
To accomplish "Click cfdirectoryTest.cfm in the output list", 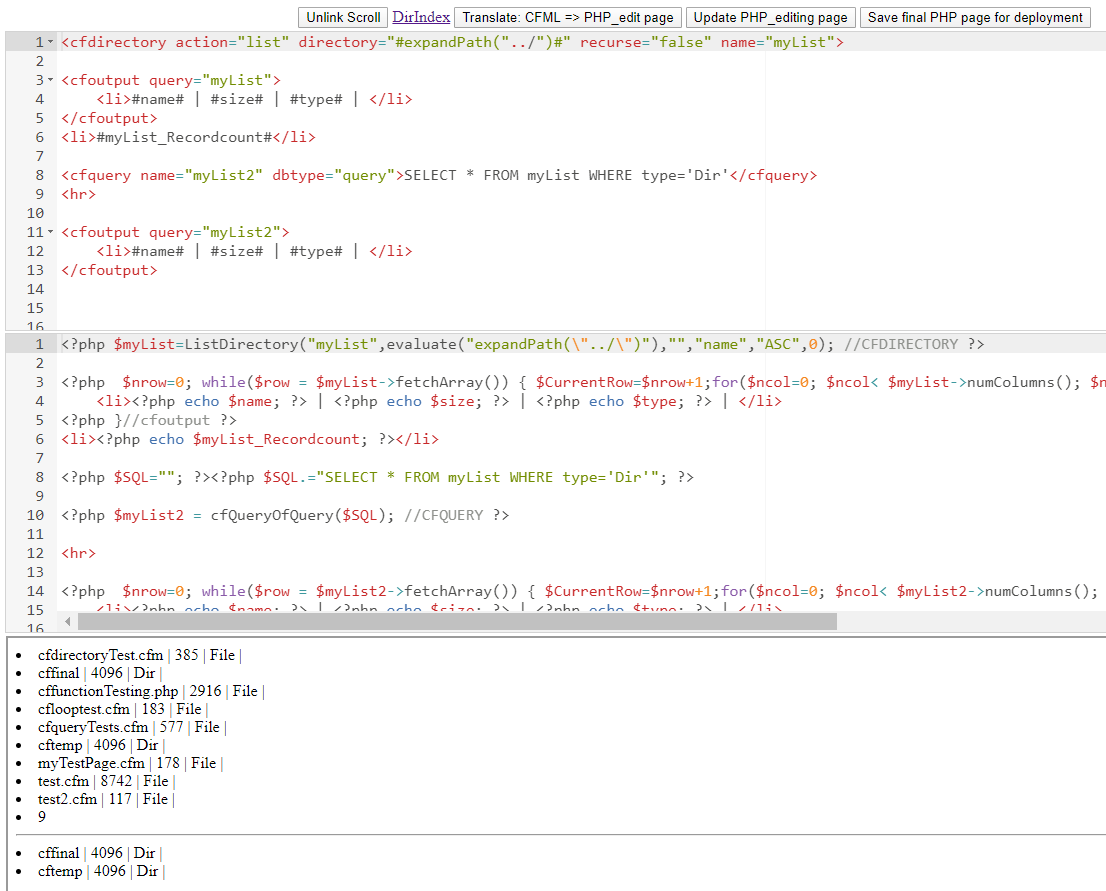I will 100,655.
